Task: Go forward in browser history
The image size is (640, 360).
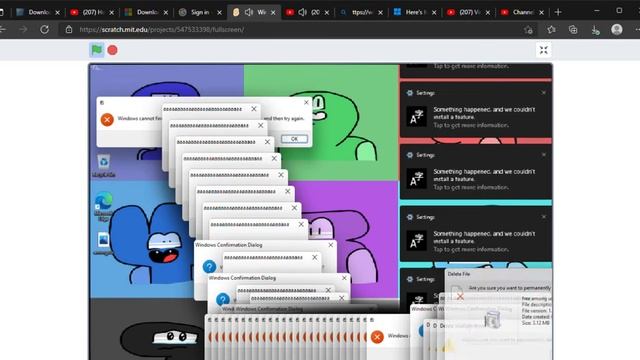Action: (x=23, y=29)
